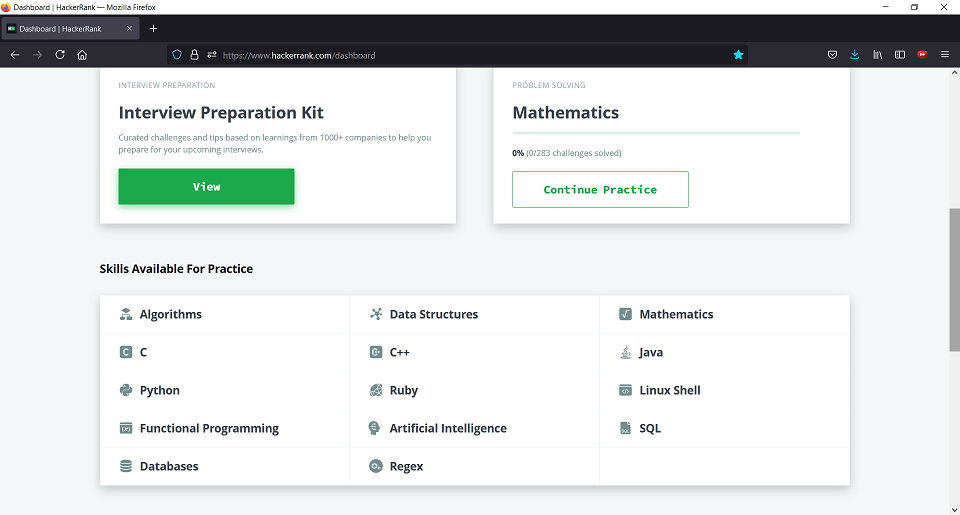This screenshot has width=960, height=515.
Task: Click the address bar permissions icon
Action: click(212, 55)
